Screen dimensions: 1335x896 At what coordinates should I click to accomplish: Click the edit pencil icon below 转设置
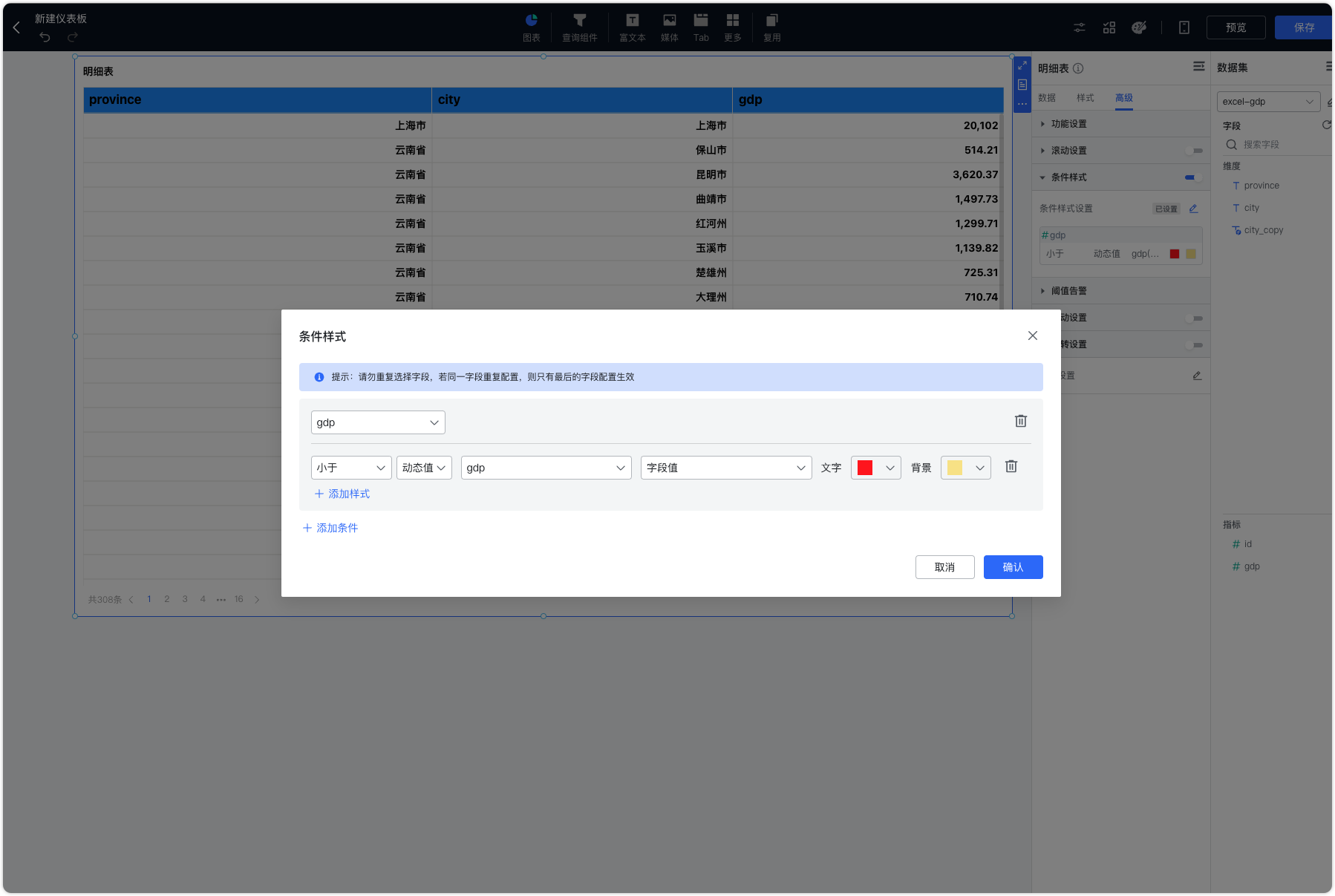click(1197, 376)
